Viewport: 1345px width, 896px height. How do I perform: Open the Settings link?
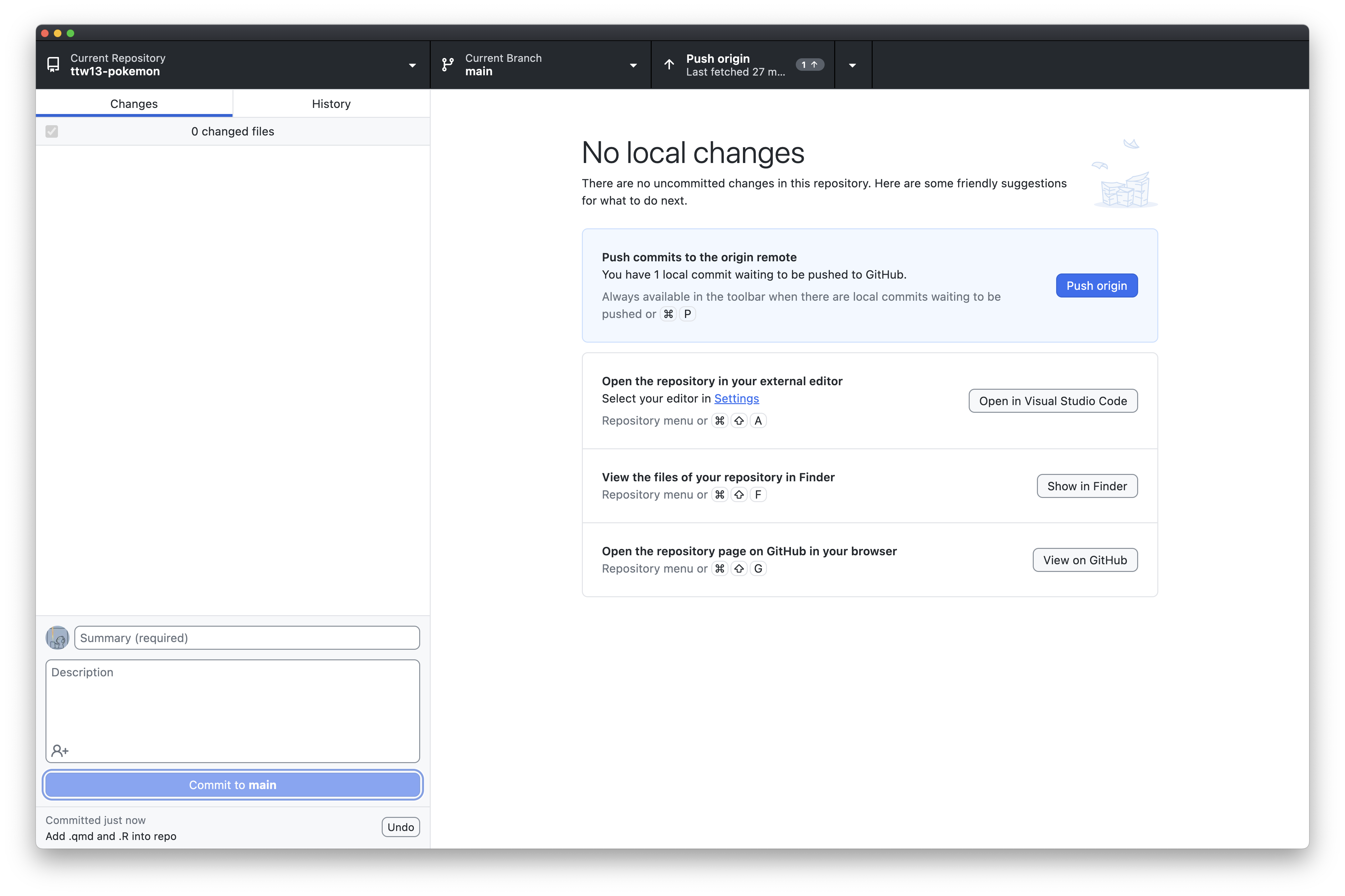(736, 398)
